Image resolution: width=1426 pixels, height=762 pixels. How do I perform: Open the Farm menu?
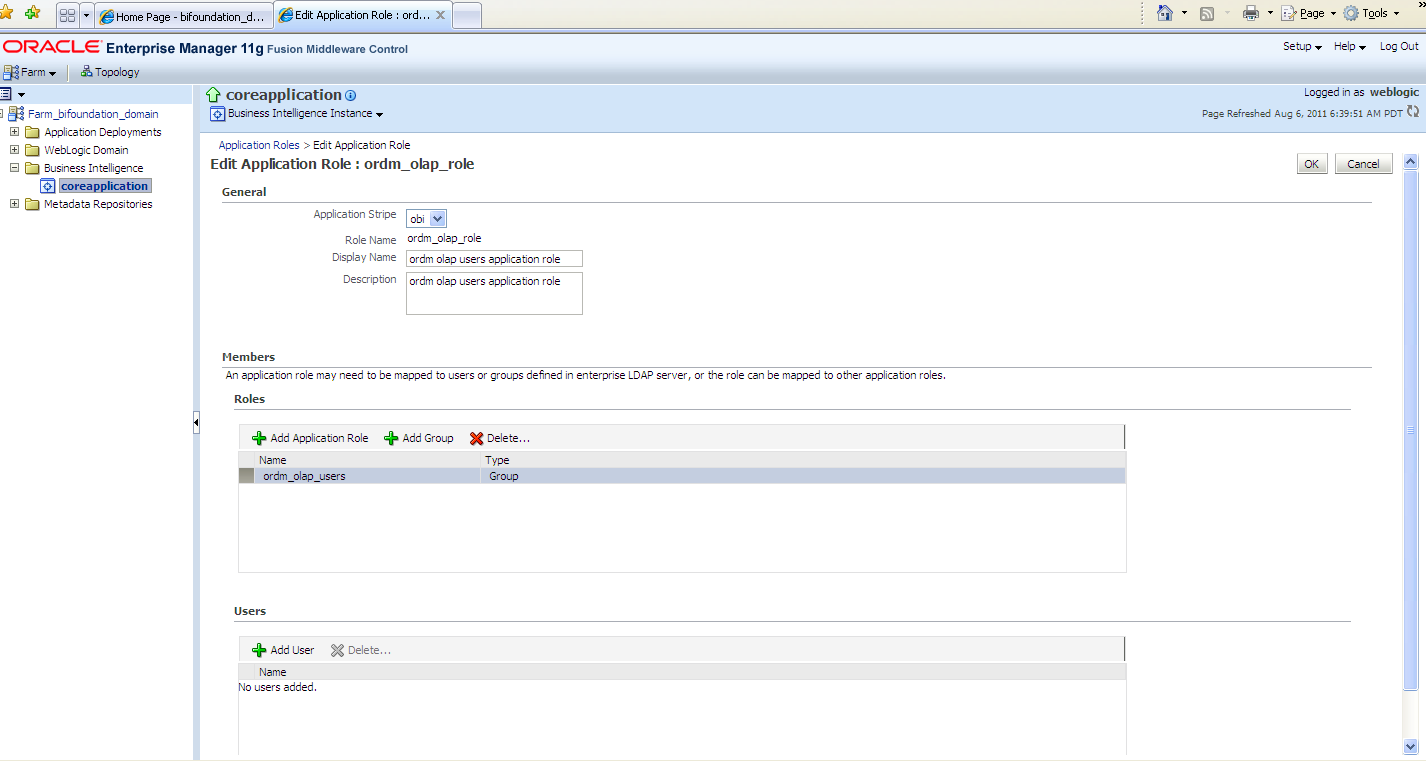click(30, 72)
